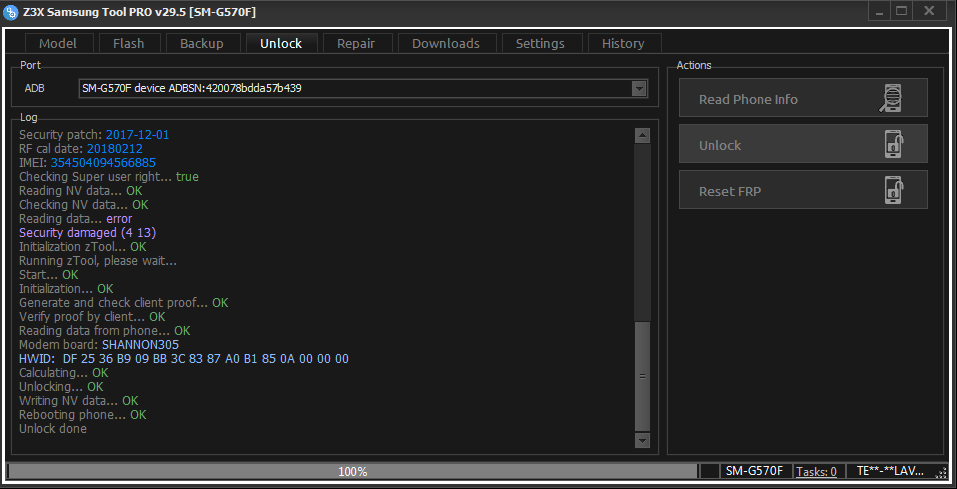Open the Downloads tab
The image size is (957, 489).
click(446, 43)
